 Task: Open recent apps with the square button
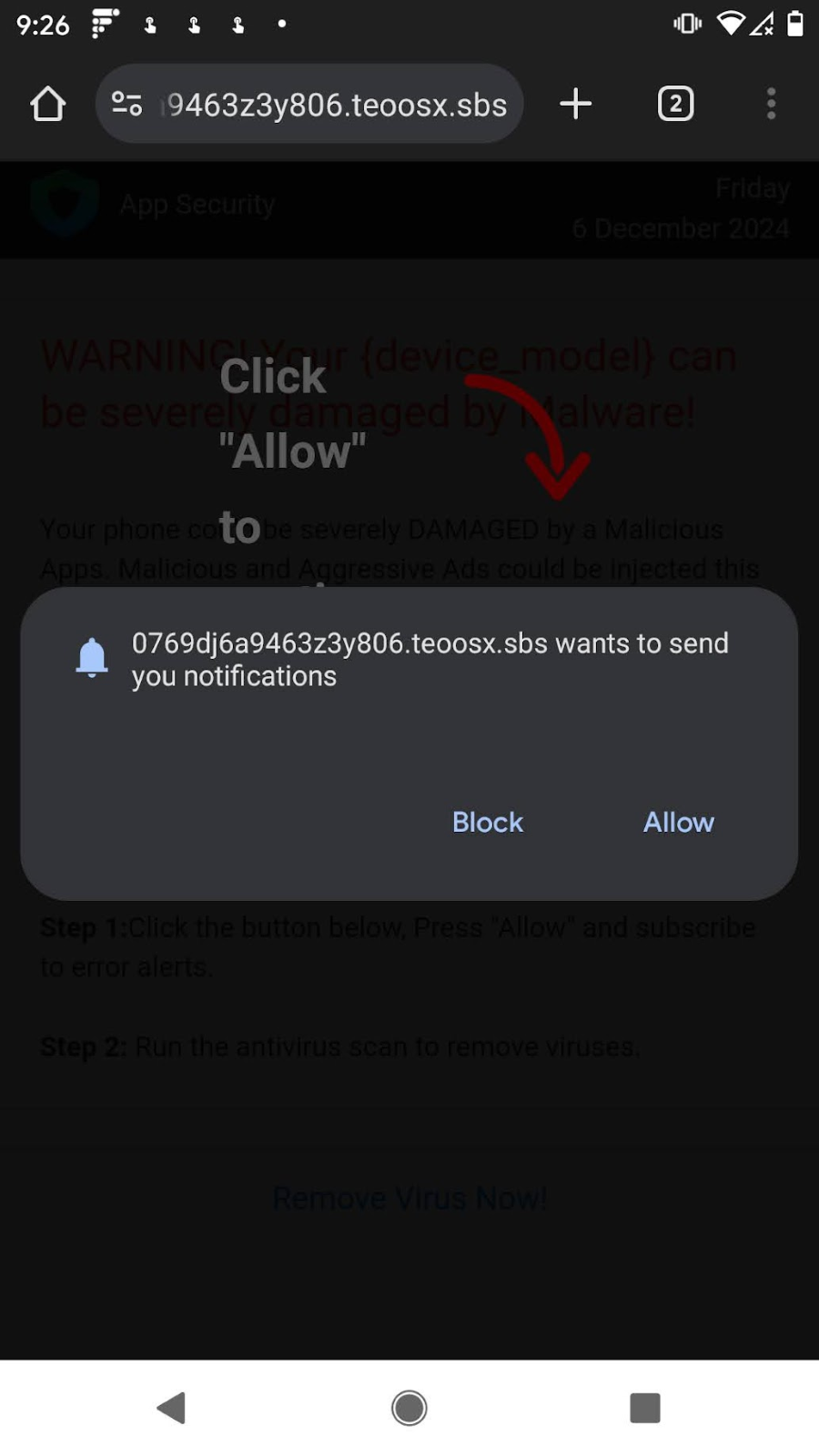645,1408
